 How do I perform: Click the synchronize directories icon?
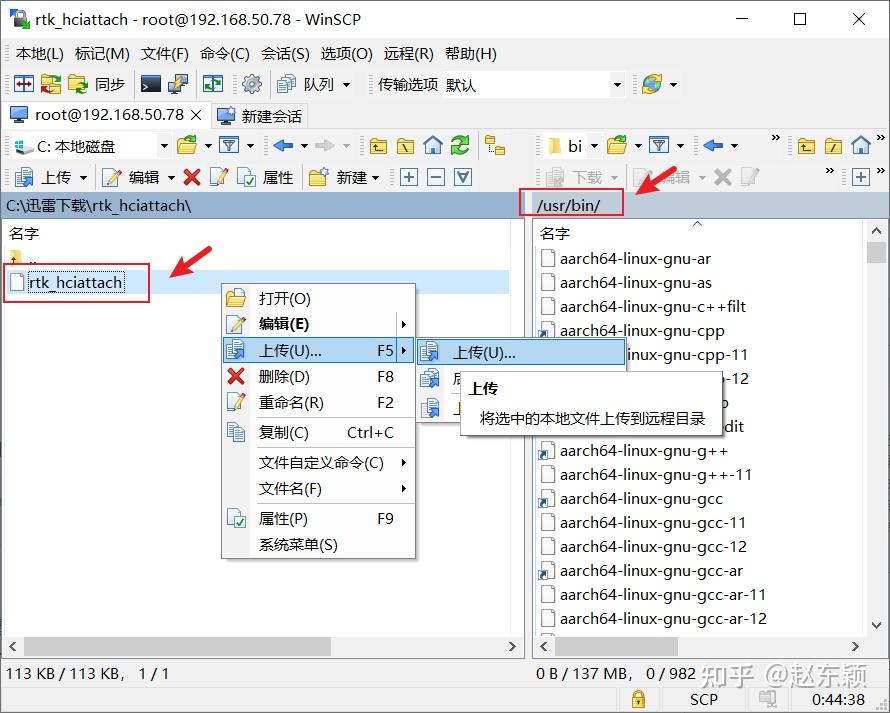51,84
